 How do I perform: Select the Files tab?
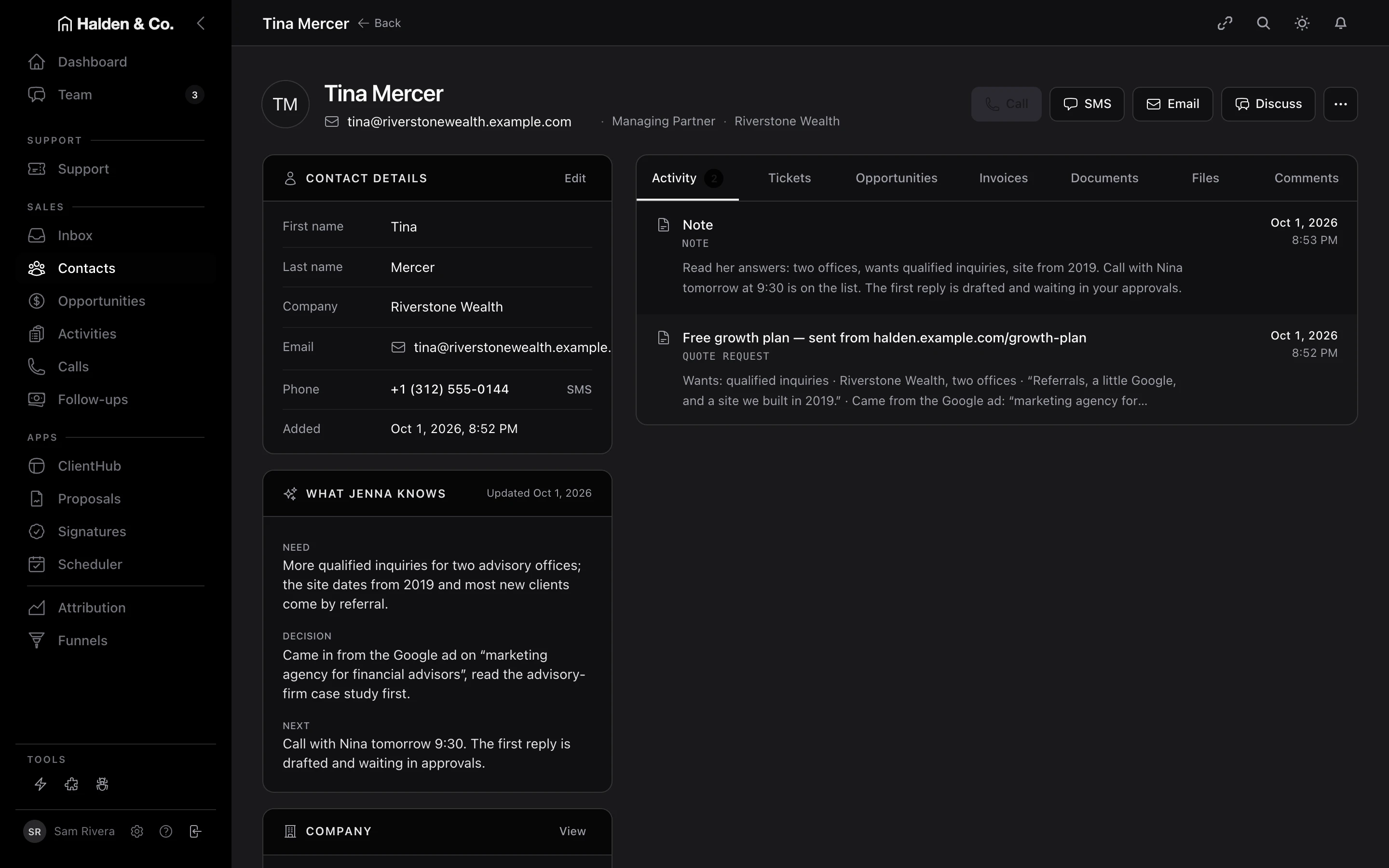[1205, 178]
